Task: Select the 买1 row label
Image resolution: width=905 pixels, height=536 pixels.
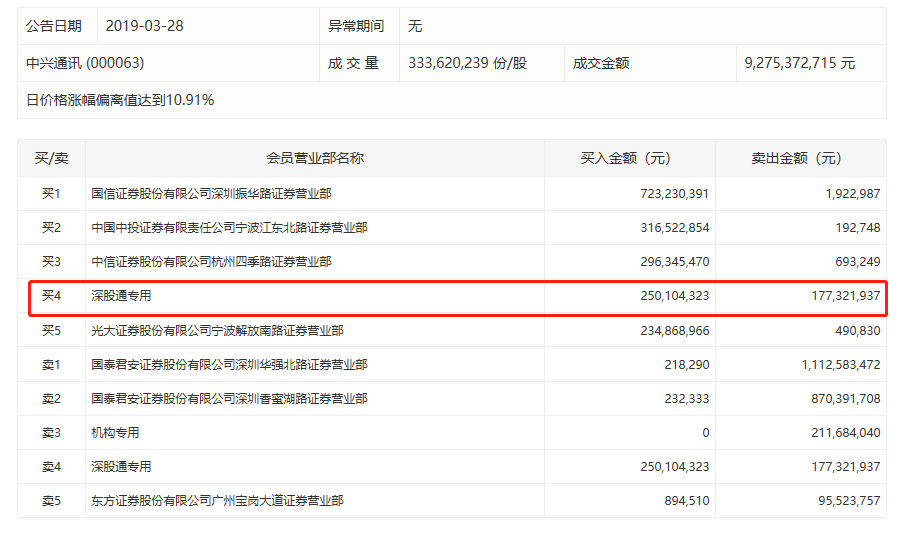Action: pyautogui.click(x=51, y=193)
